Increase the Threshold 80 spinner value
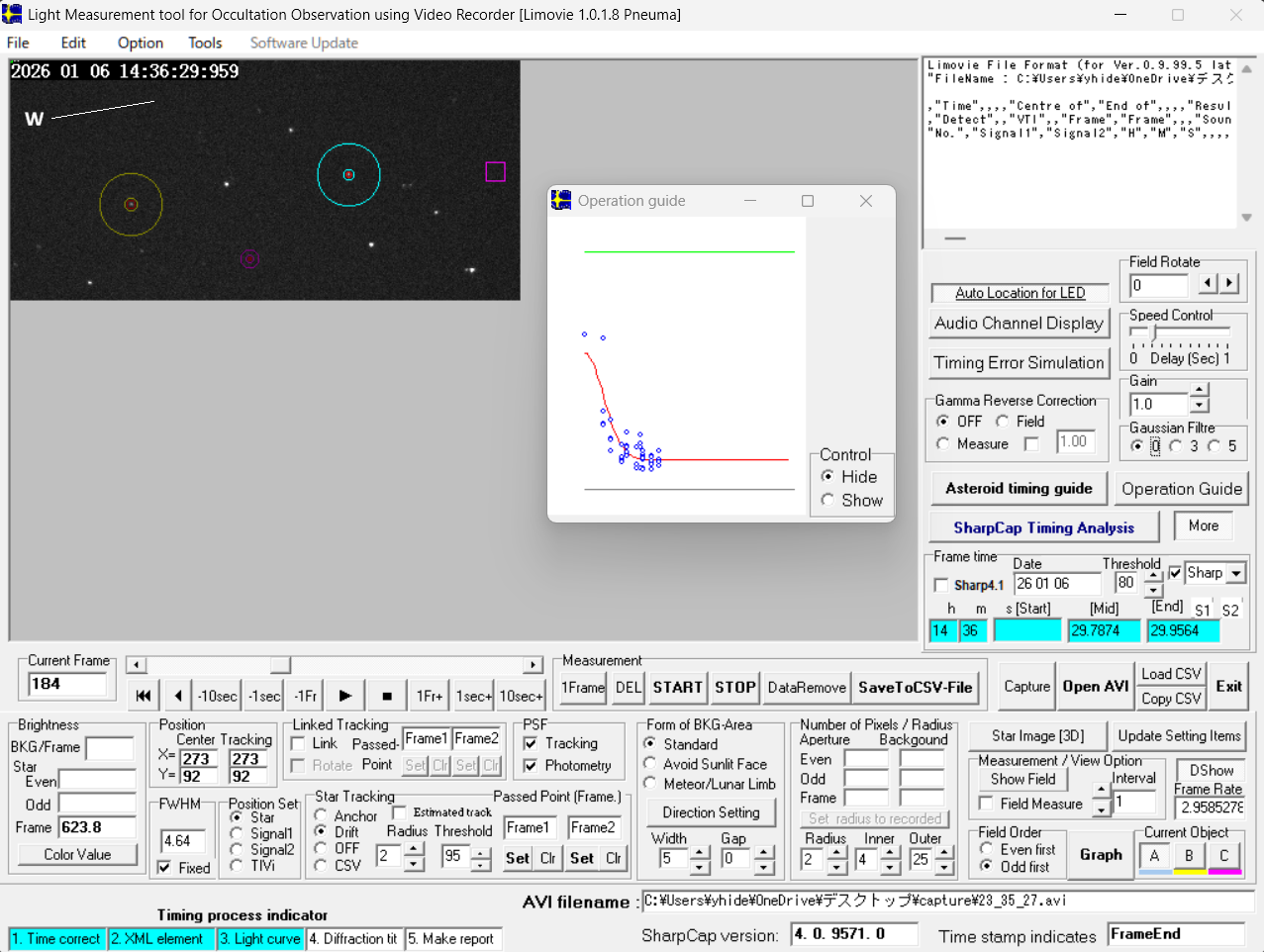This screenshot has height=952, width=1264. coord(1153,576)
